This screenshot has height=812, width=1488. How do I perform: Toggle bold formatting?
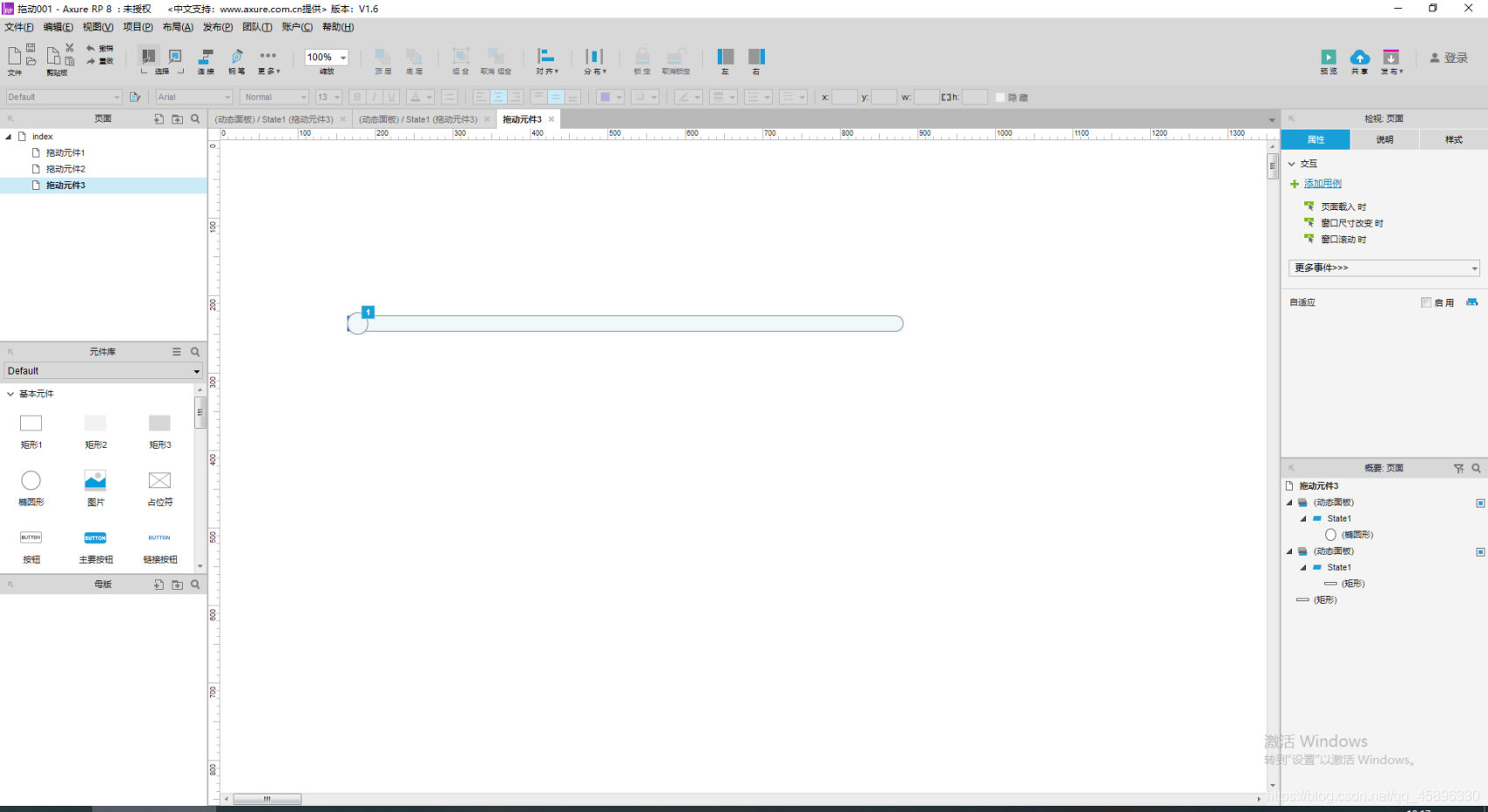[356, 97]
